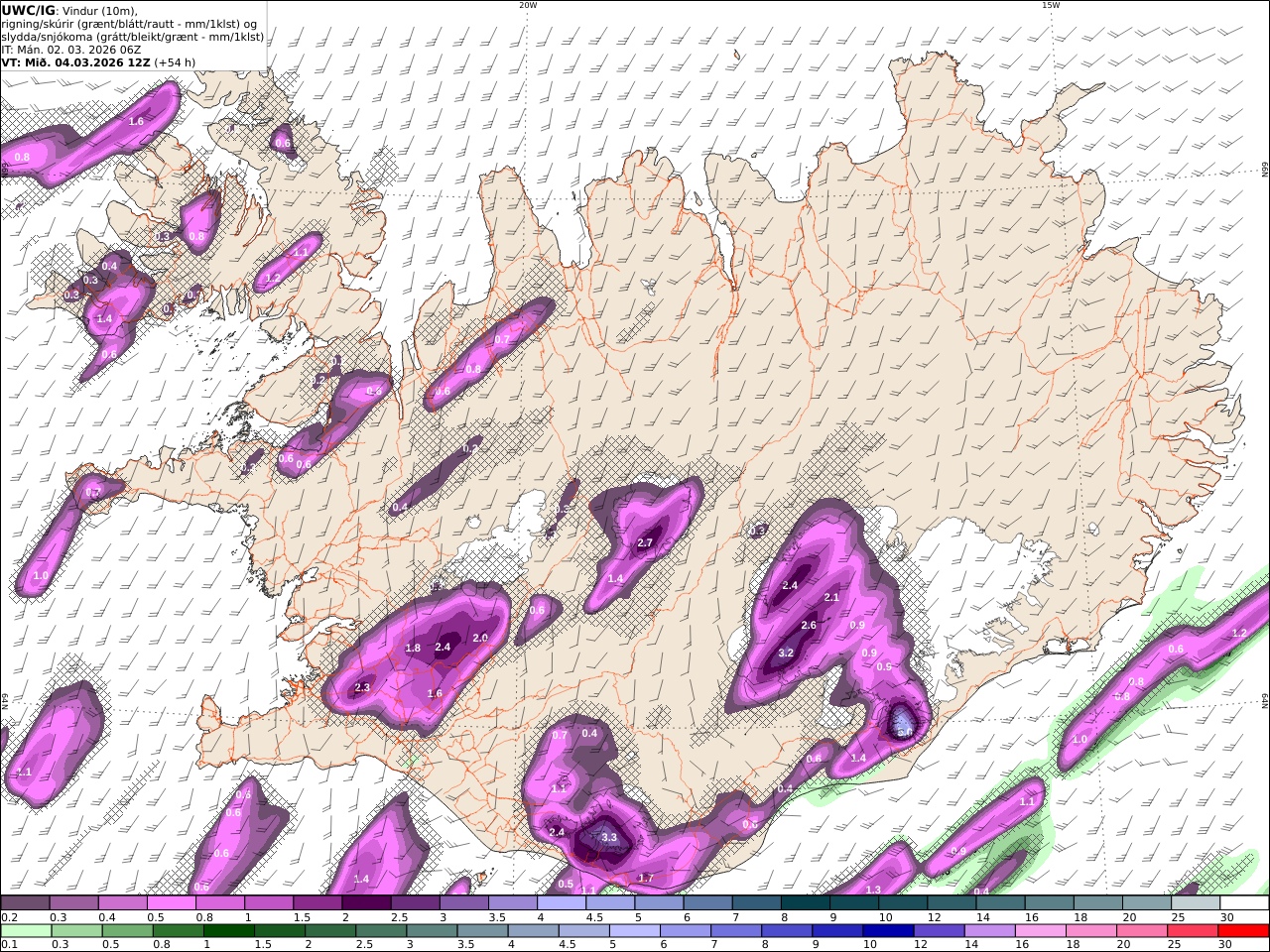Select the IT: Mán. 02. 03. 2026 06Z line
Viewport: 1270px width, 952px height.
(x=71, y=49)
